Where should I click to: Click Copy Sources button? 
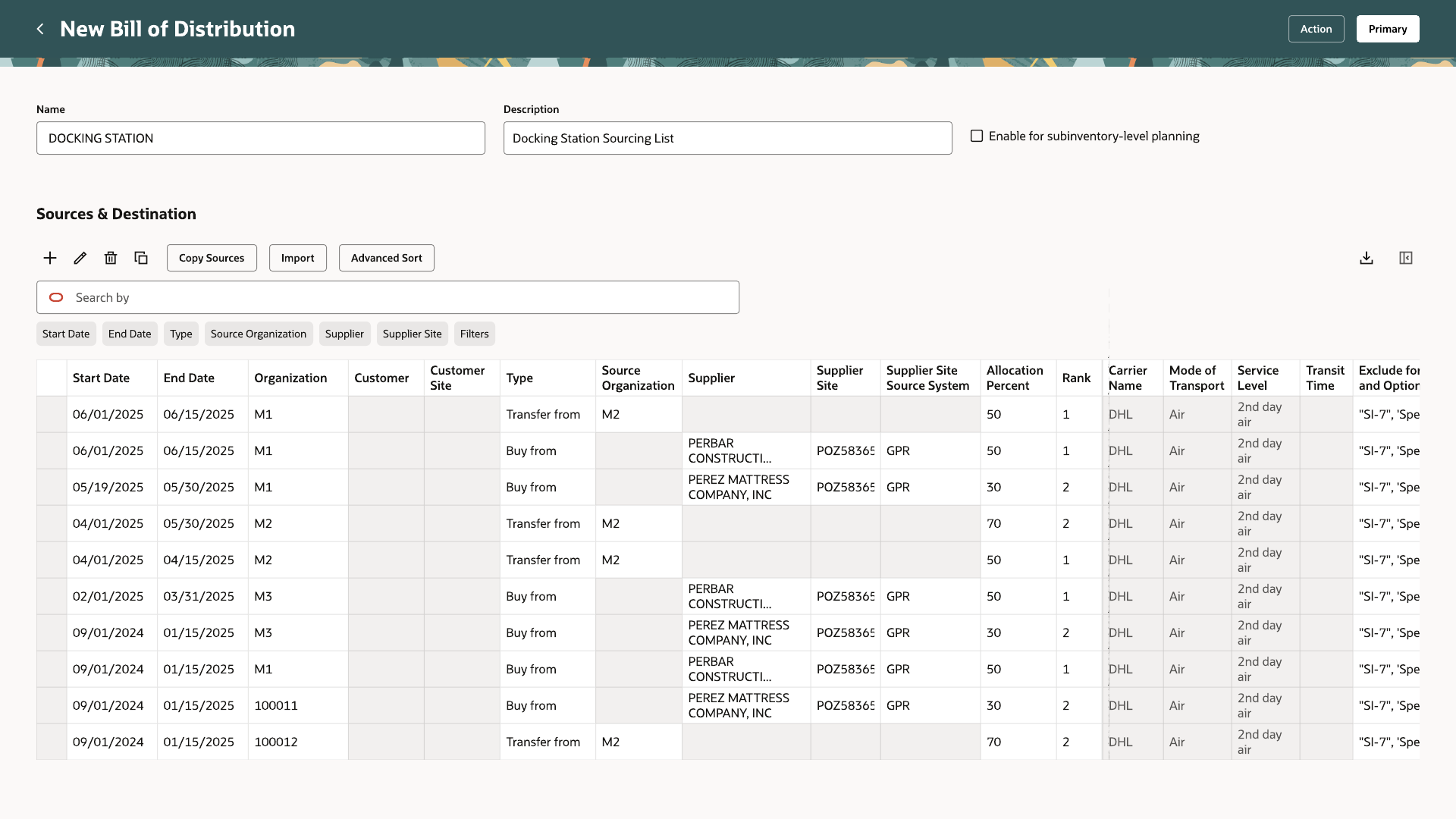point(212,258)
